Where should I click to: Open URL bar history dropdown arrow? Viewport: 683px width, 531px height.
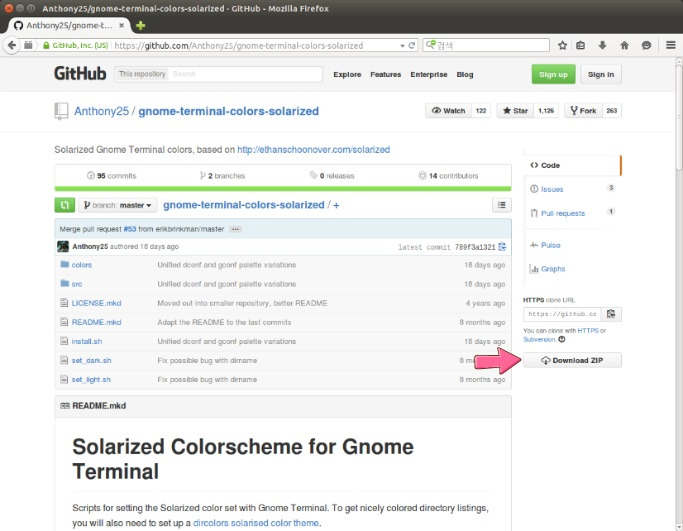[402, 46]
